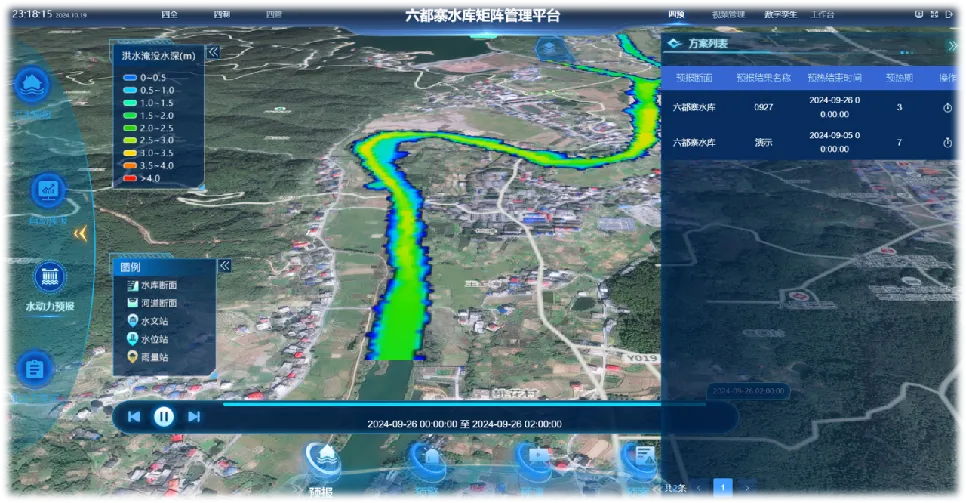Screen dimensions: 966x503
Task: Click the chart monitor icon in left sidebar
Action: [x=49, y=188]
